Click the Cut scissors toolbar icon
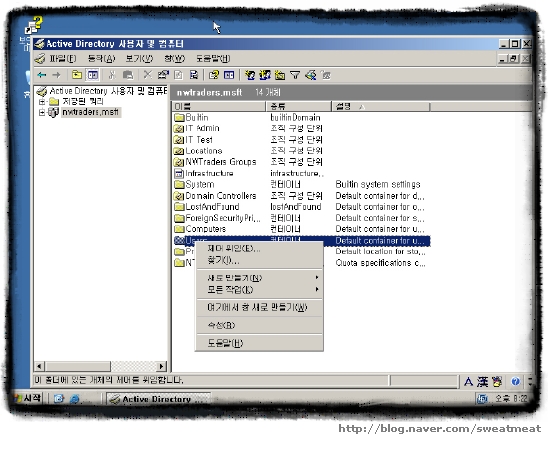The height and width of the screenshot is (450, 548). point(112,75)
